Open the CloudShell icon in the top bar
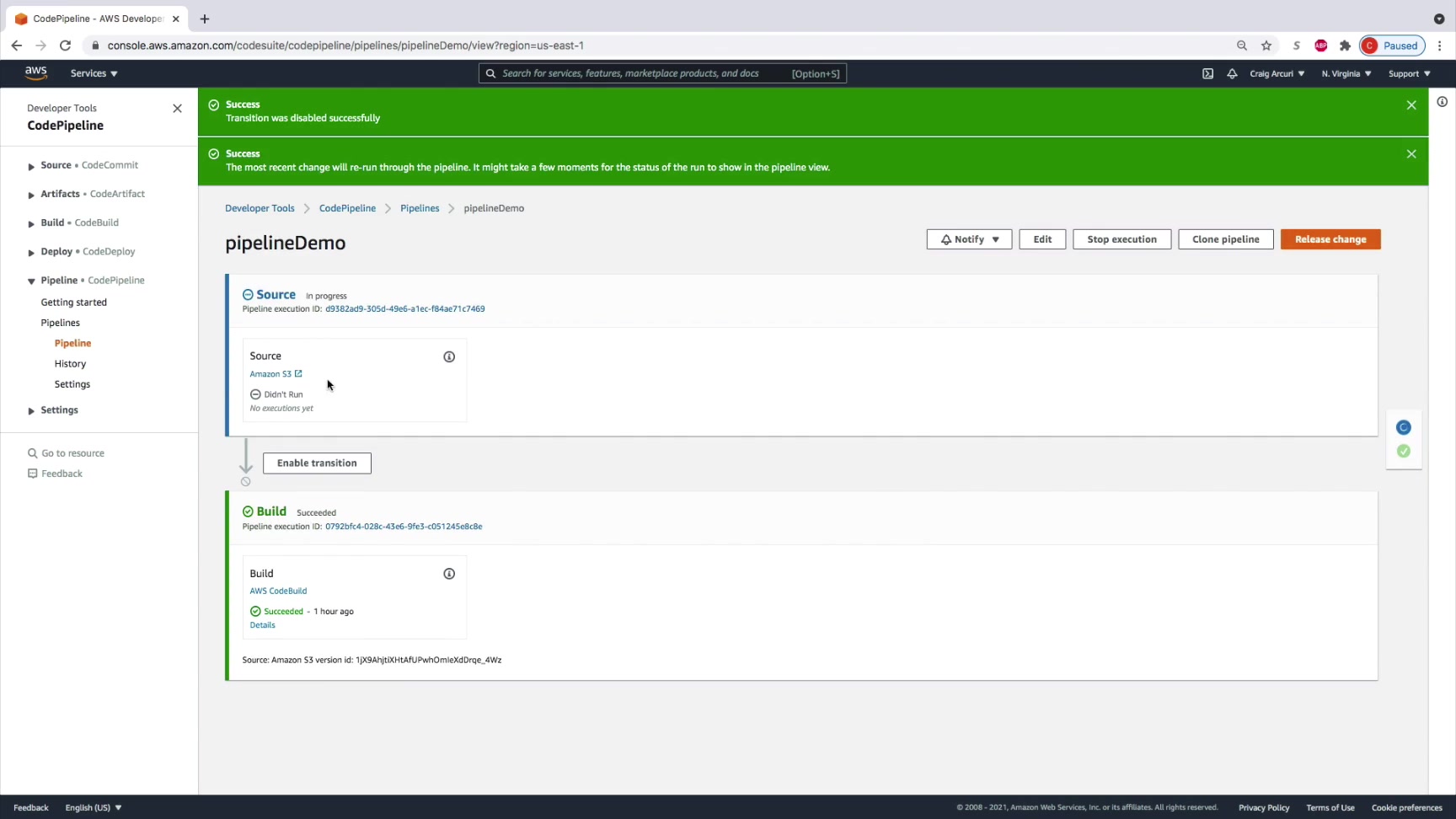 (x=1207, y=73)
